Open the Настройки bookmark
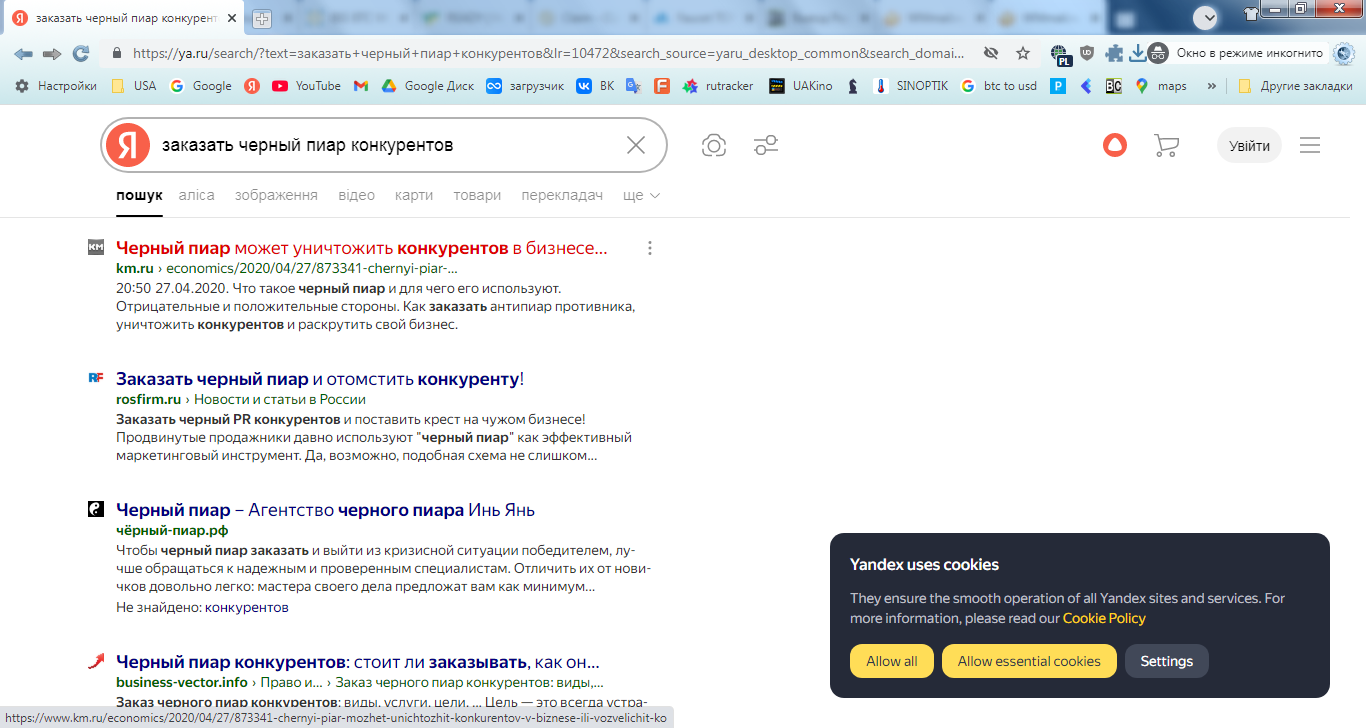 tap(56, 86)
